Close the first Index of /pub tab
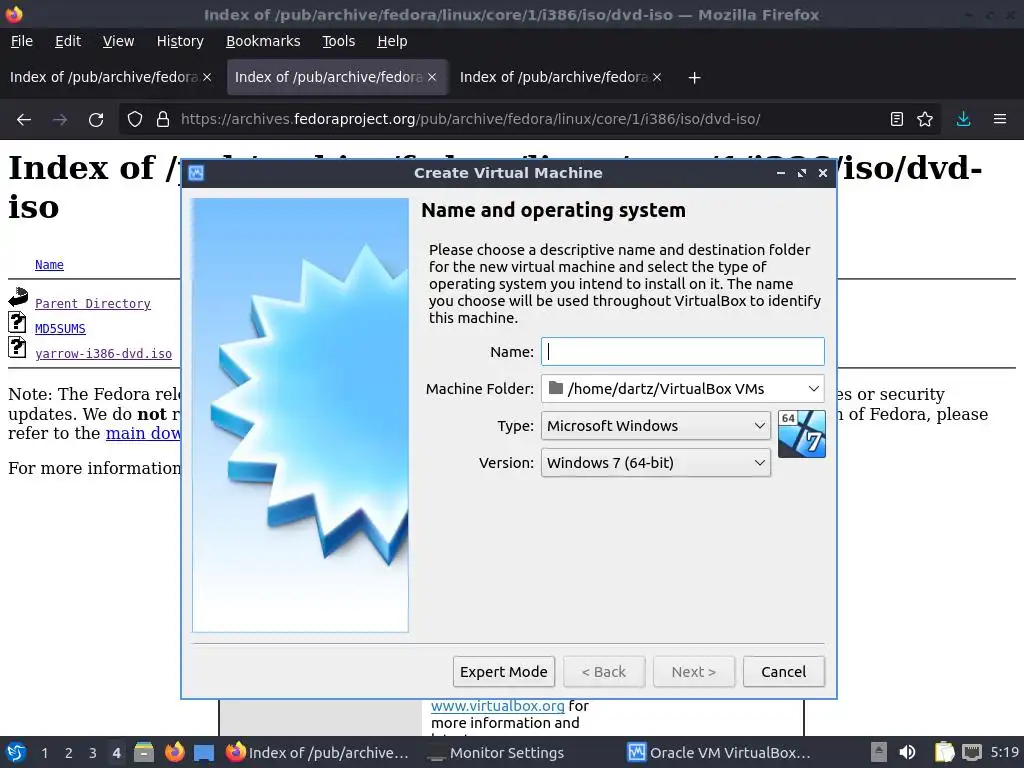 (207, 77)
